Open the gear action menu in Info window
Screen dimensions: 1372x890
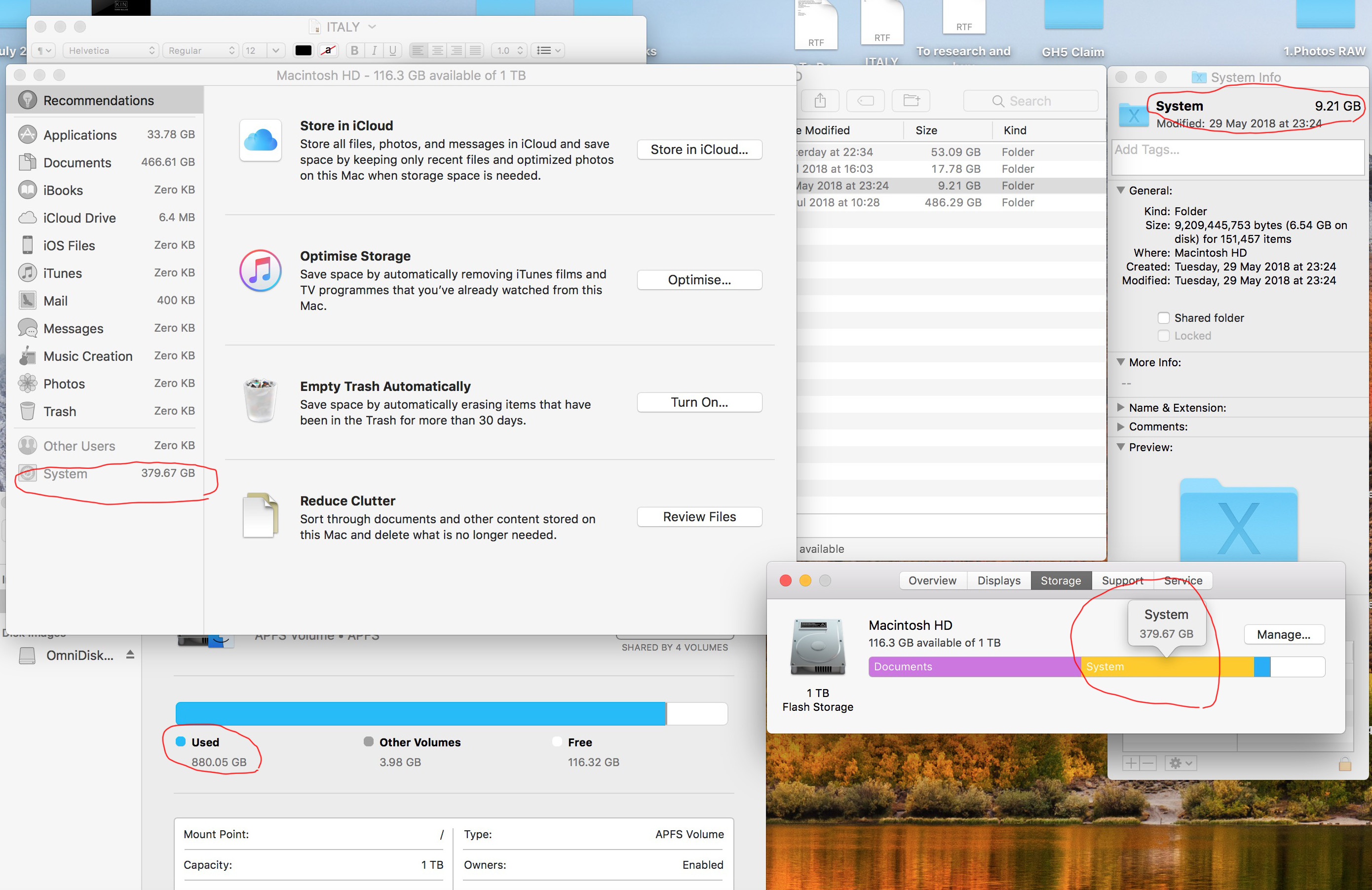1180,763
